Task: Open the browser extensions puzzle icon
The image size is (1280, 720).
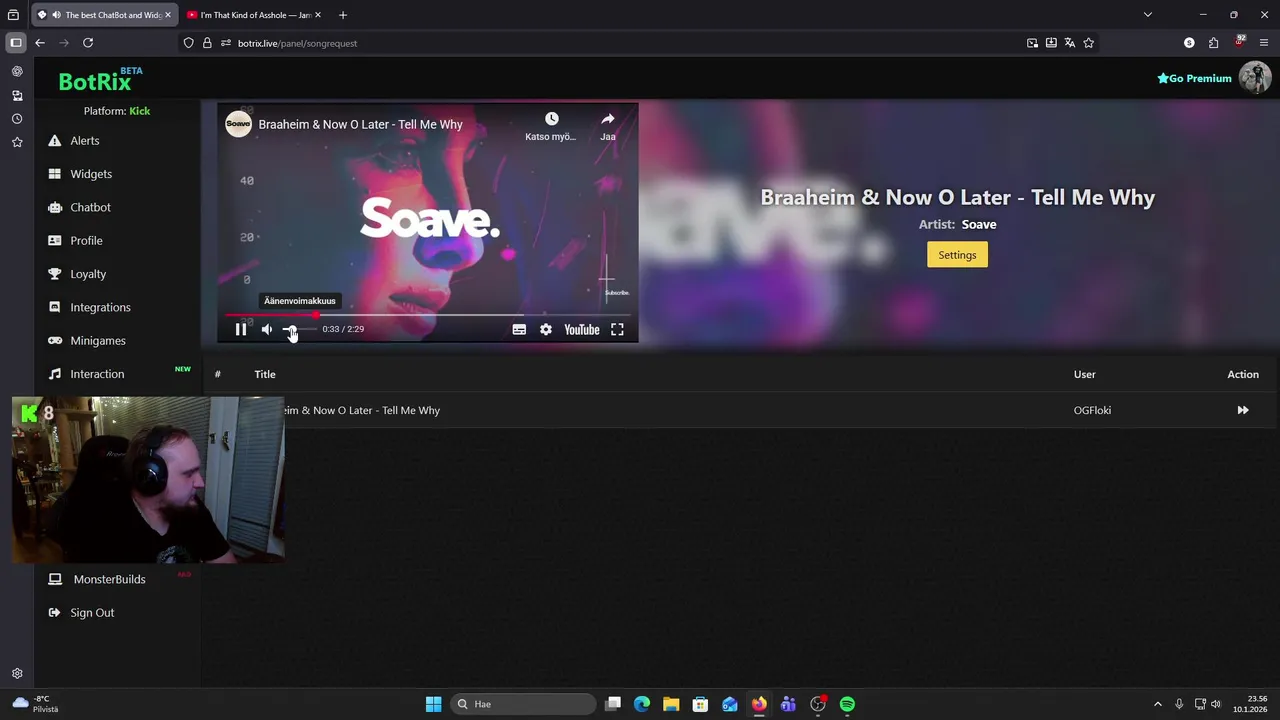Action: pyautogui.click(x=1214, y=43)
